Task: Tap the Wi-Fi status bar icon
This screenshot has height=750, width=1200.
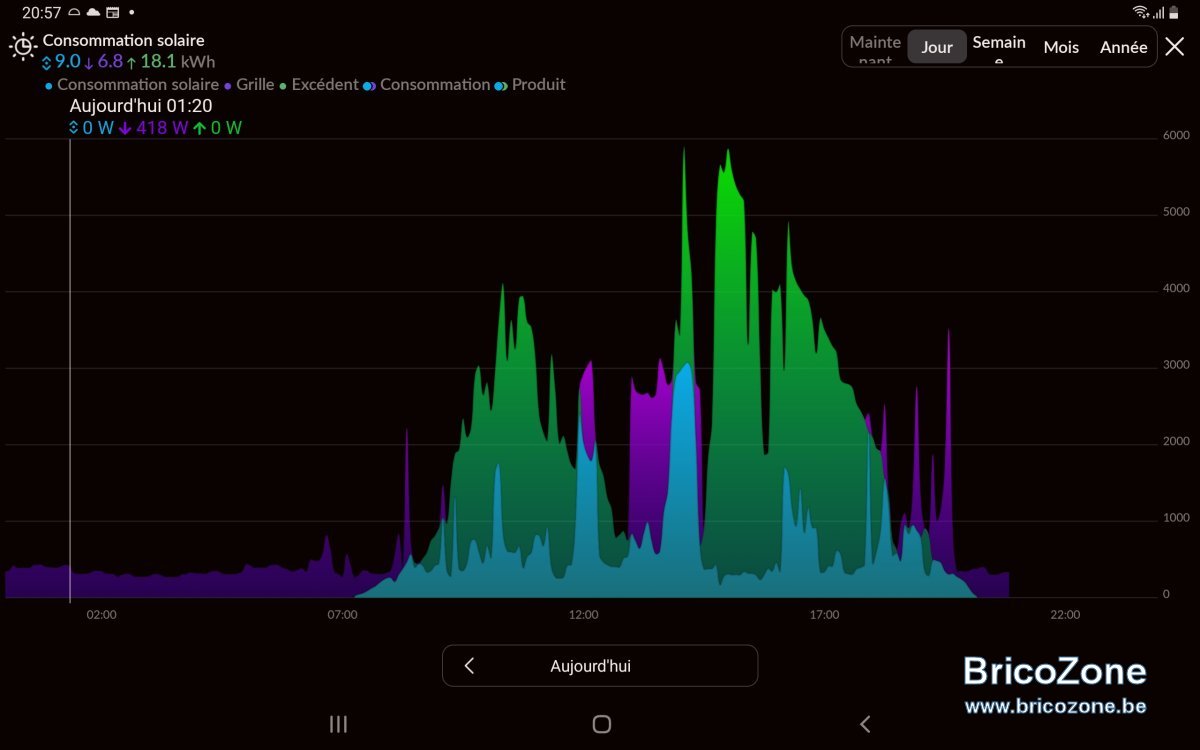Action: click(1141, 12)
